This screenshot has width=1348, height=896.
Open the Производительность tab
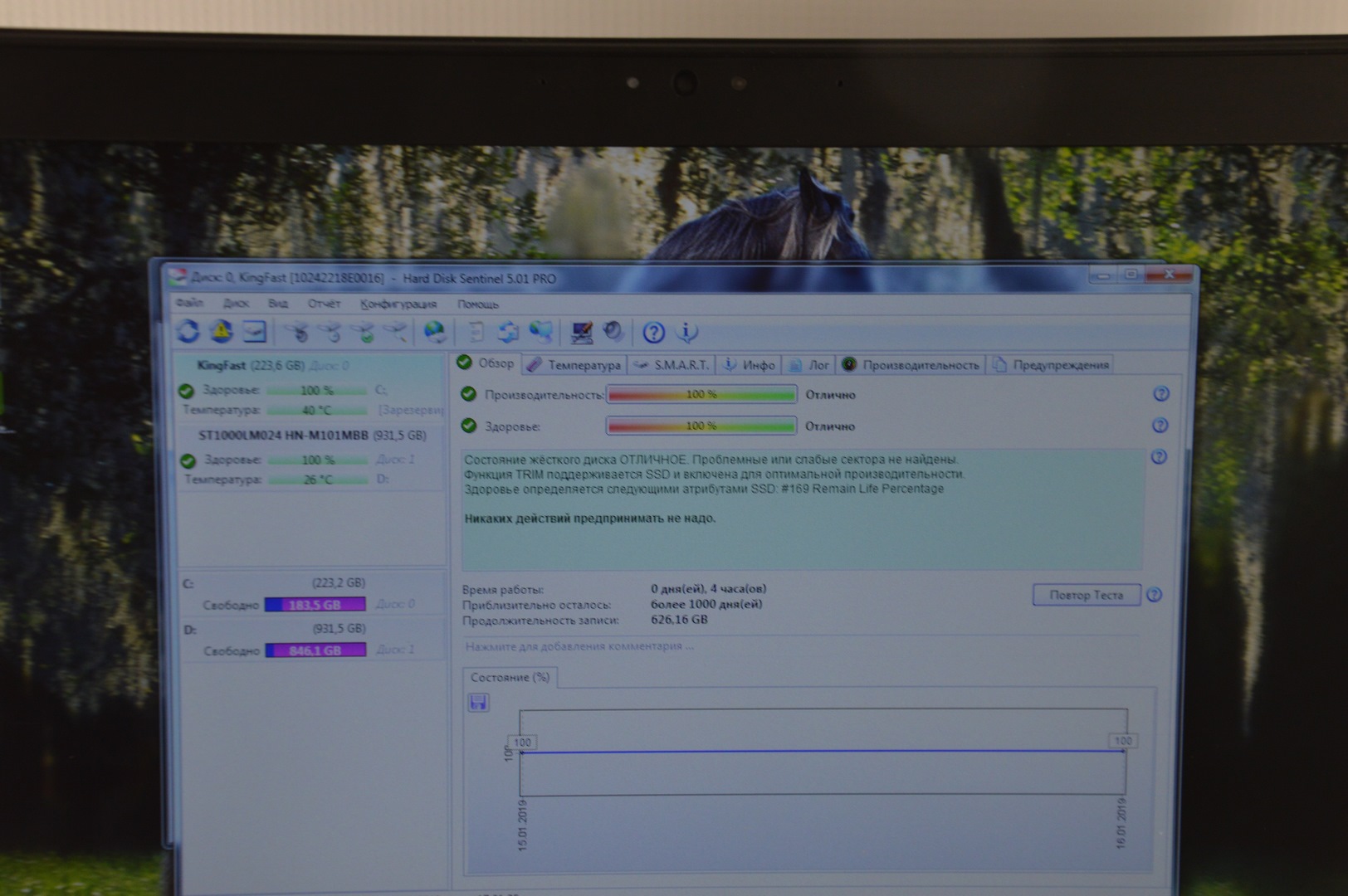coord(911,365)
